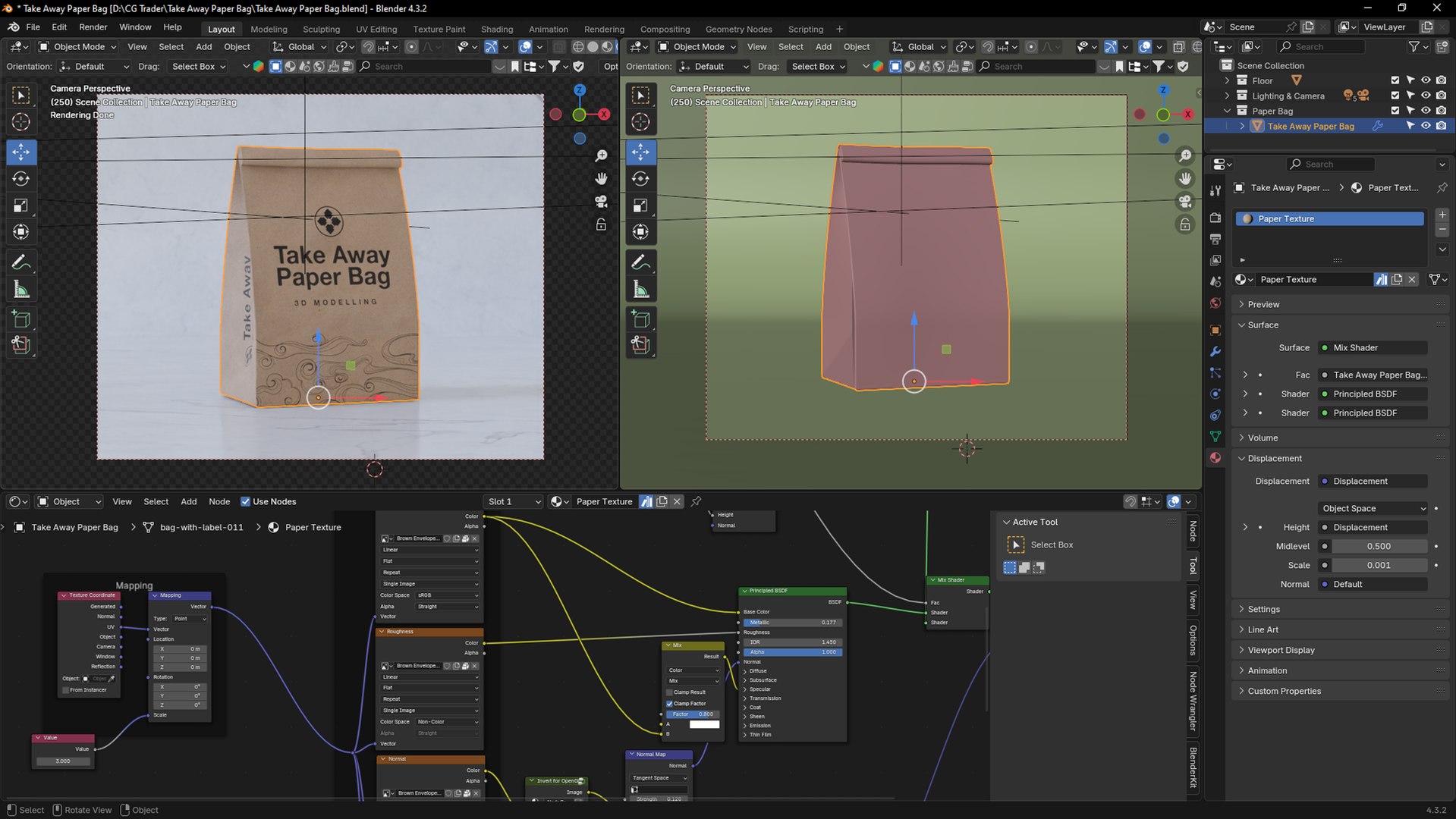Hide Take Away Paper Bag object in viewport
1456x819 pixels.
1426,126
